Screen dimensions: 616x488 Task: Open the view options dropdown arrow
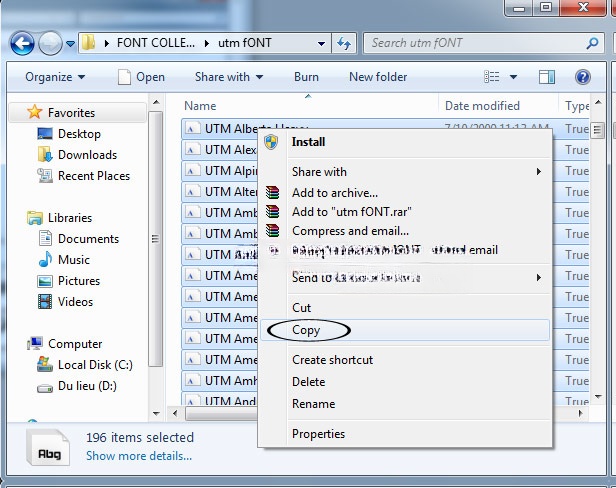point(513,77)
